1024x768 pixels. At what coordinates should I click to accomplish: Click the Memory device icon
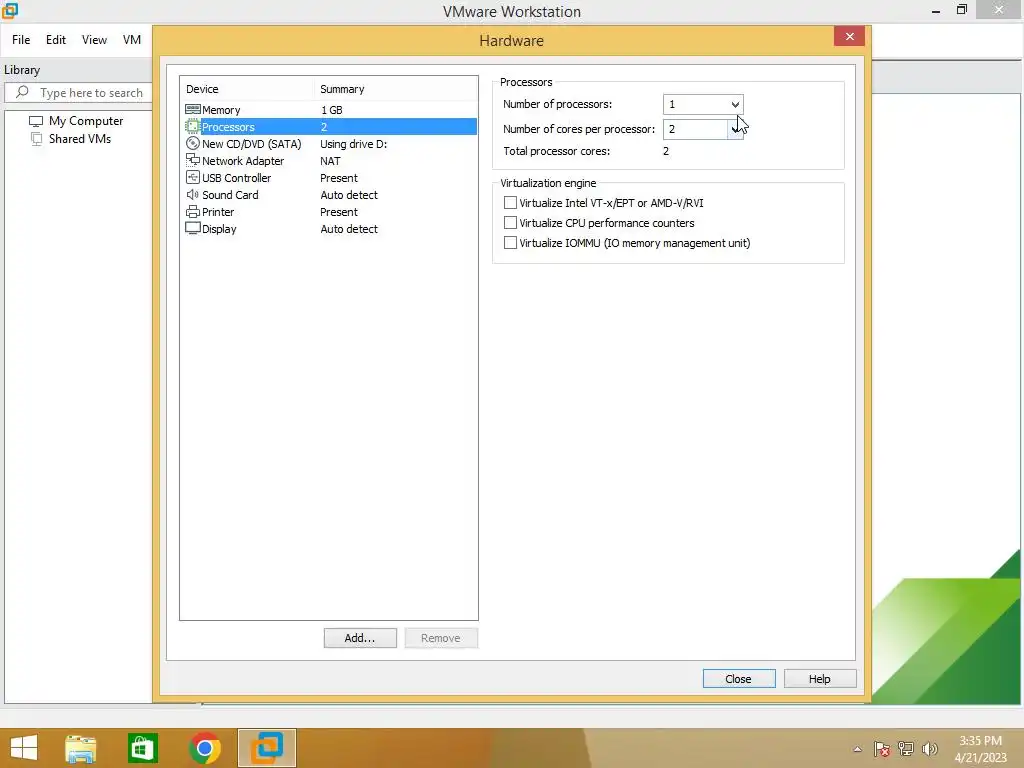[193, 110]
